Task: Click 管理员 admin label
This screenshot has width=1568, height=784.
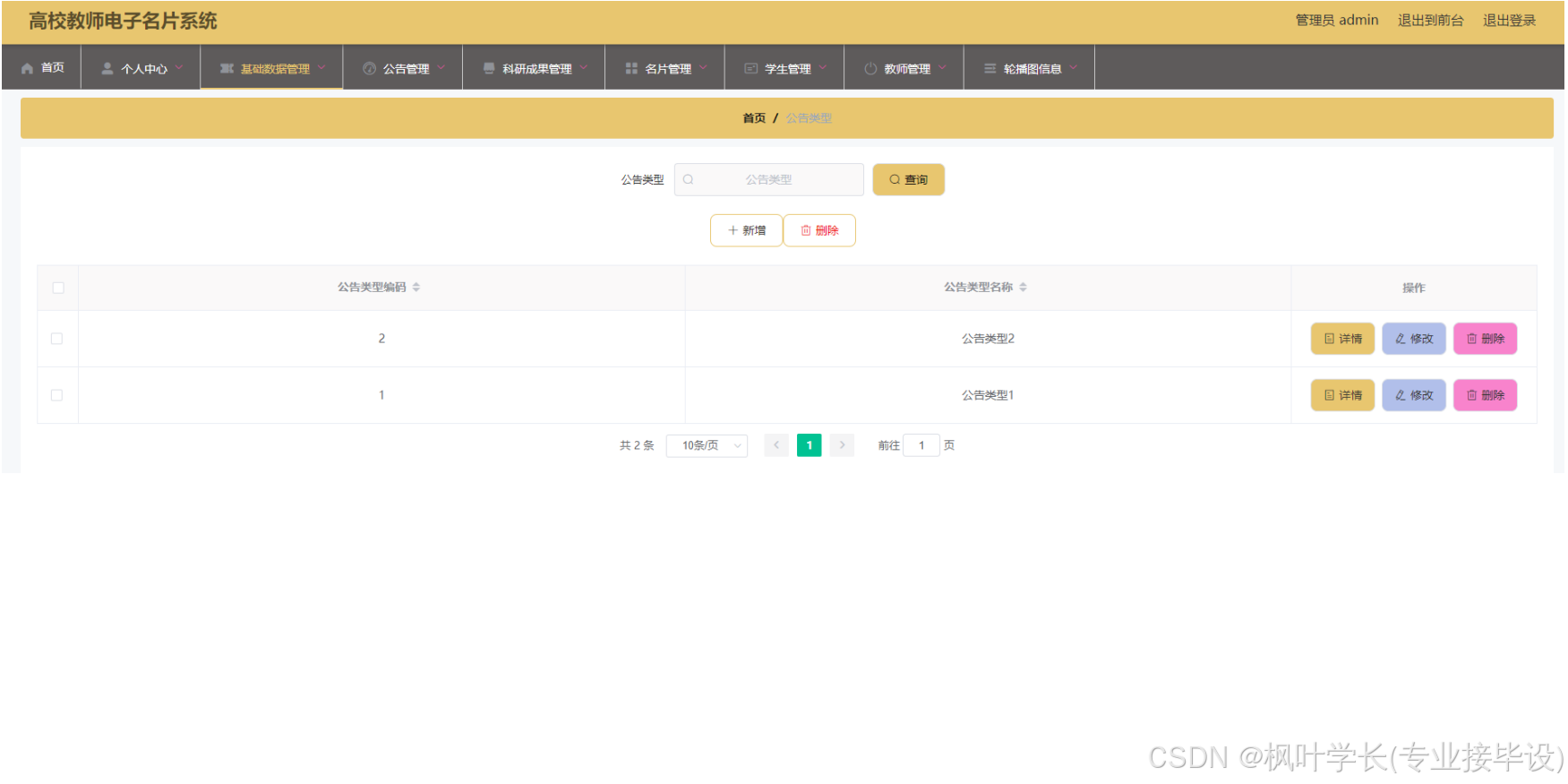Action: click(x=1337, y=20)
